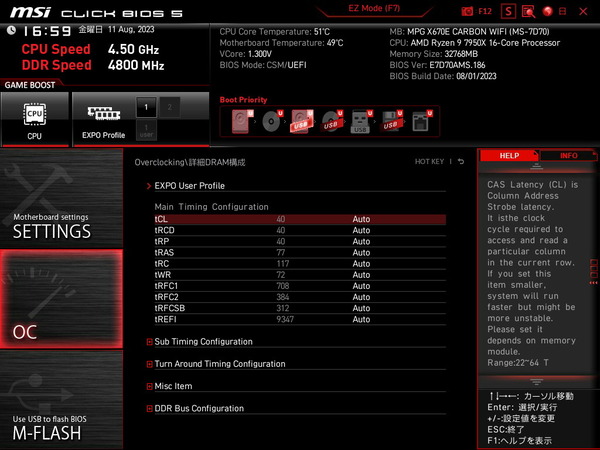Open M-FLASH to flash BIOS from USB
The image size is (600, 450).
(61, 399)
